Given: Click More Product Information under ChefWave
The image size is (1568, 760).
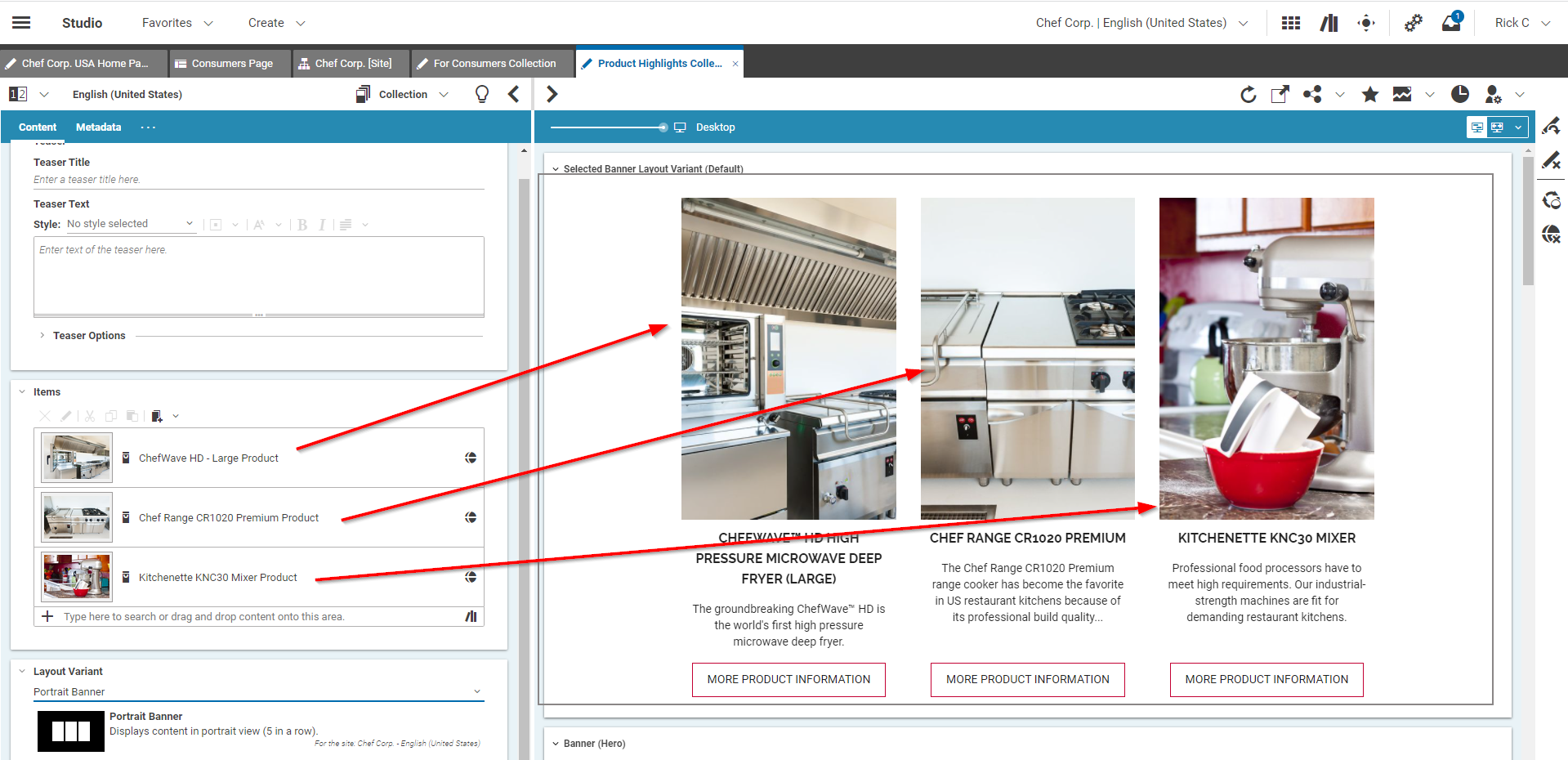Looking at the screenshot, I should point(788,680).
